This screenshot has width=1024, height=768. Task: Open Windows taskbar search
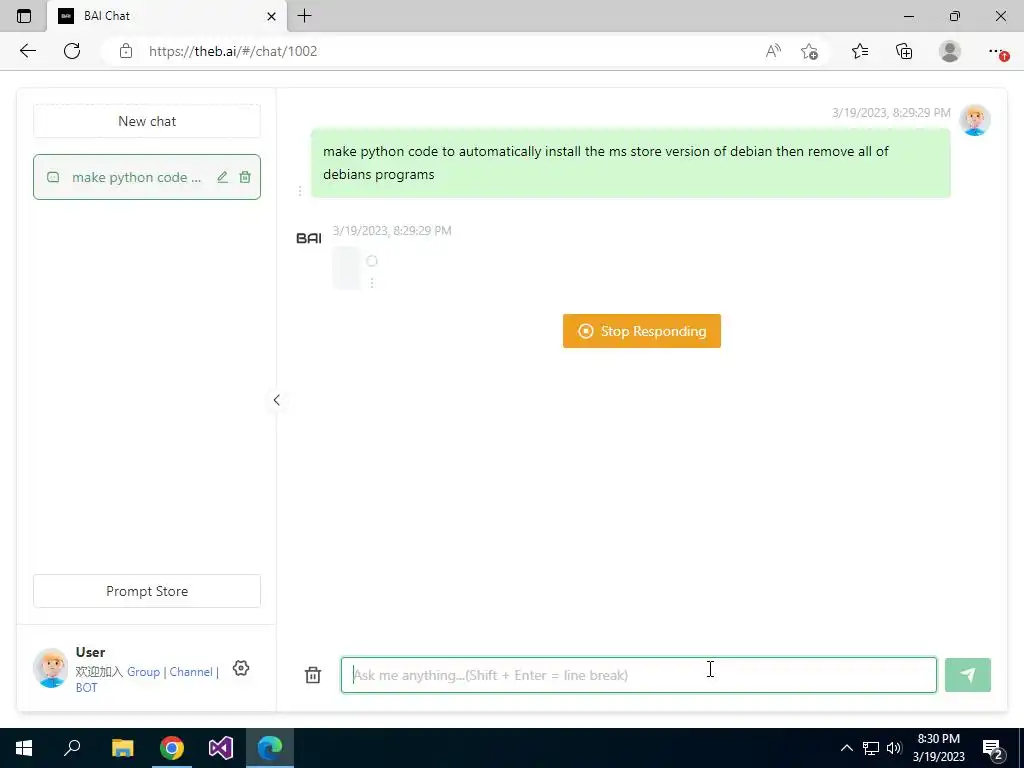(x=72, y=748)
